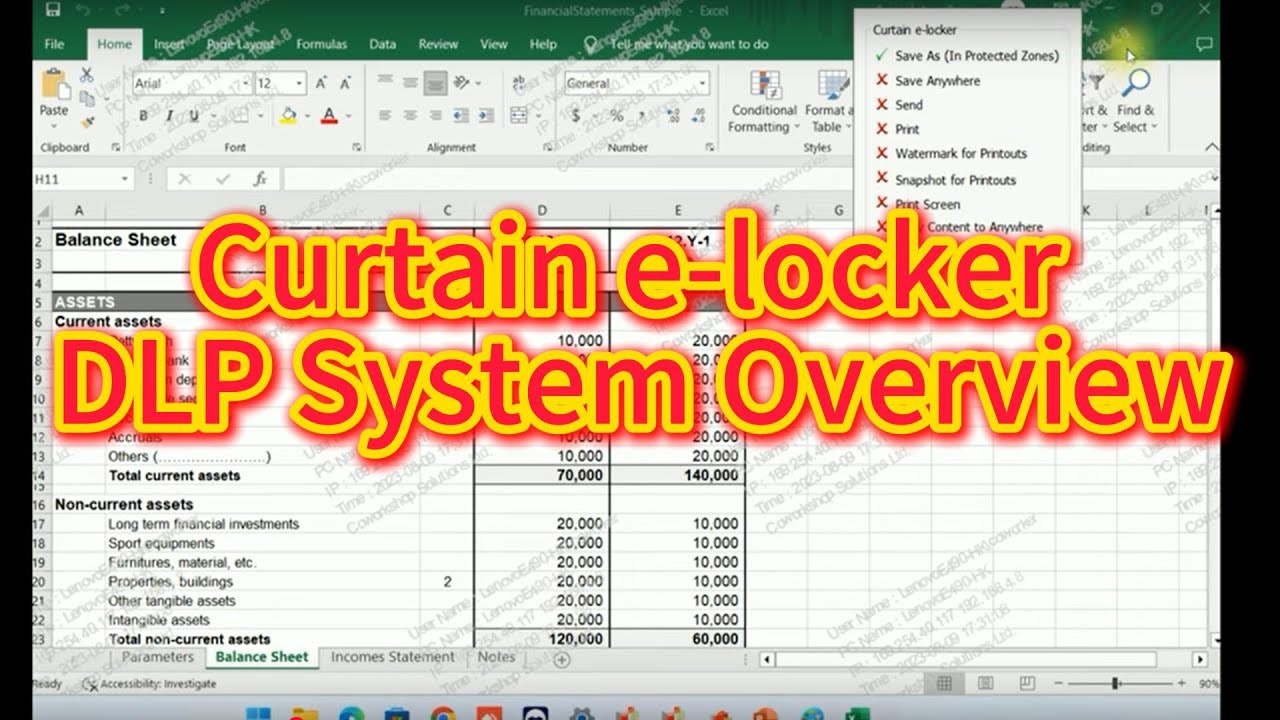Toggle underline formatting

(x=192, y=116)
